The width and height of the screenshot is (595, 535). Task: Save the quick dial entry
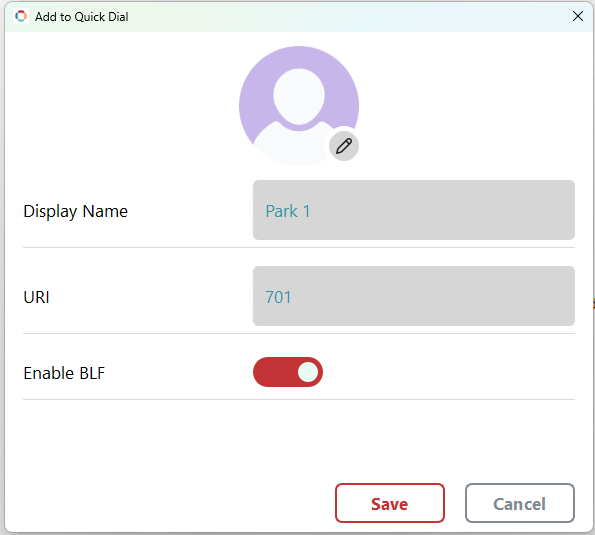[x=390, y=503]
